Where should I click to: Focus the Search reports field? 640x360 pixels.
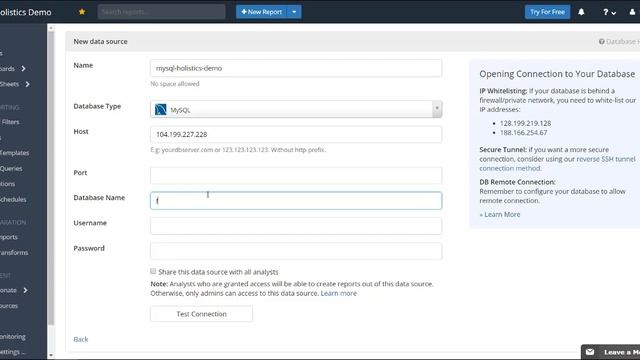161,12
